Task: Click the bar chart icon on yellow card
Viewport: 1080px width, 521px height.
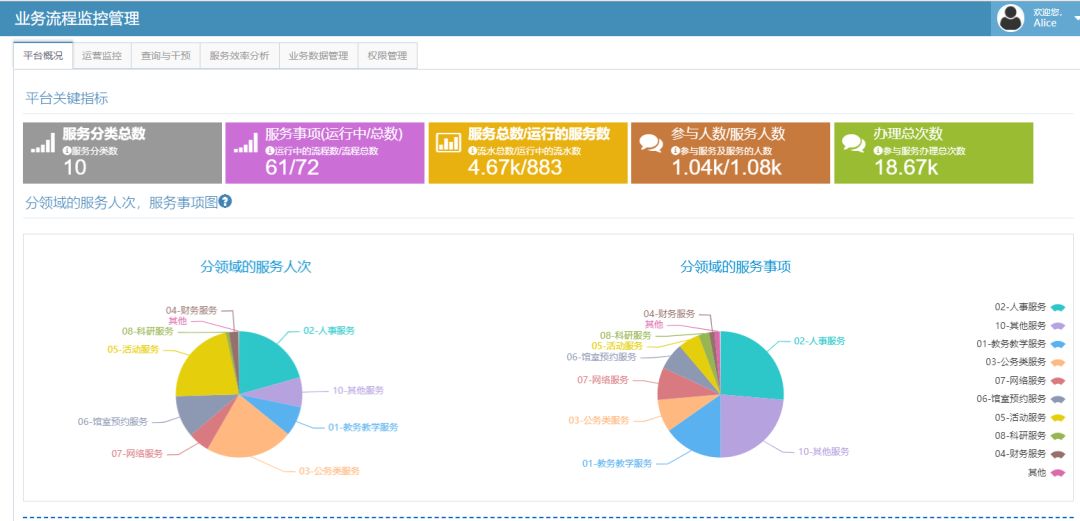Action: pyautogui.click(x=448, y=142)
